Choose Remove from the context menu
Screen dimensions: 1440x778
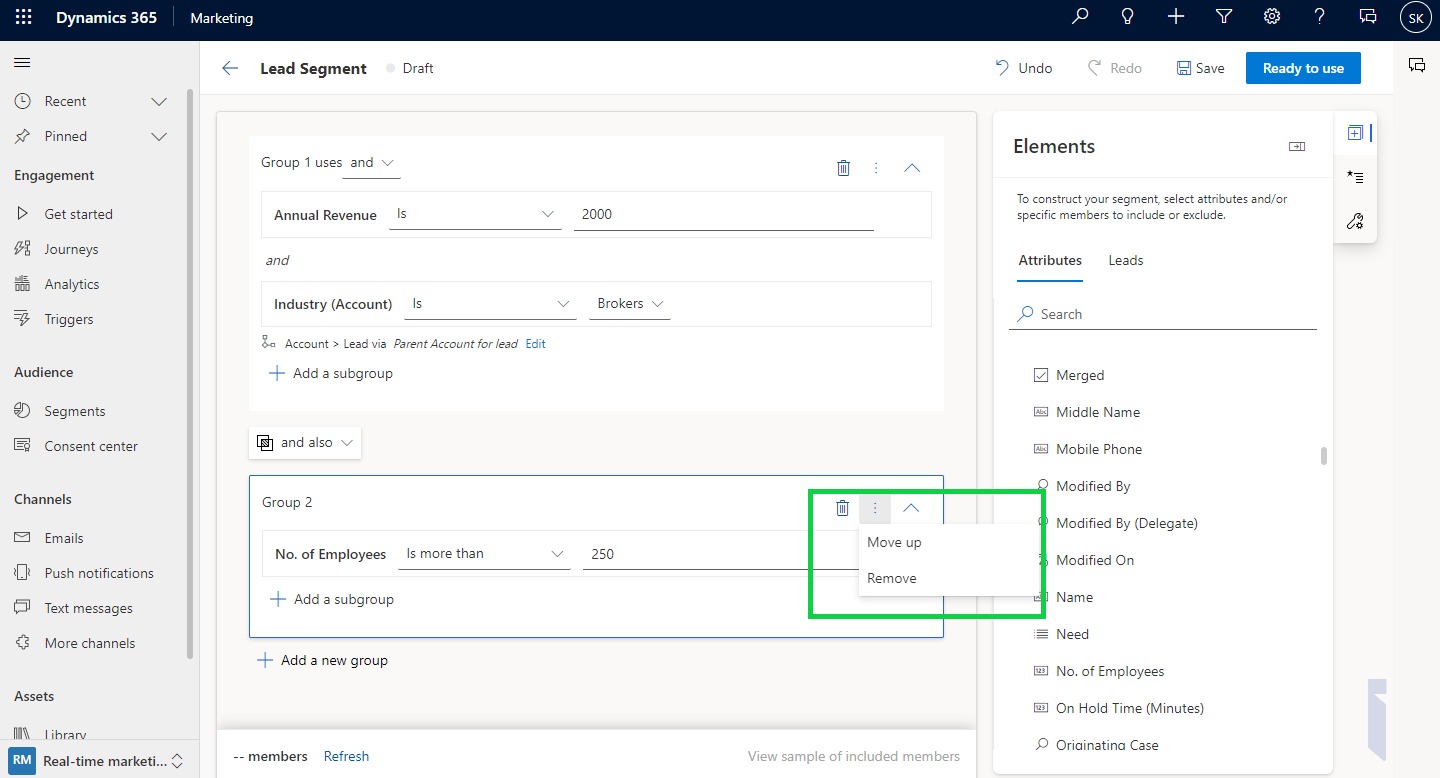point(892,578)
